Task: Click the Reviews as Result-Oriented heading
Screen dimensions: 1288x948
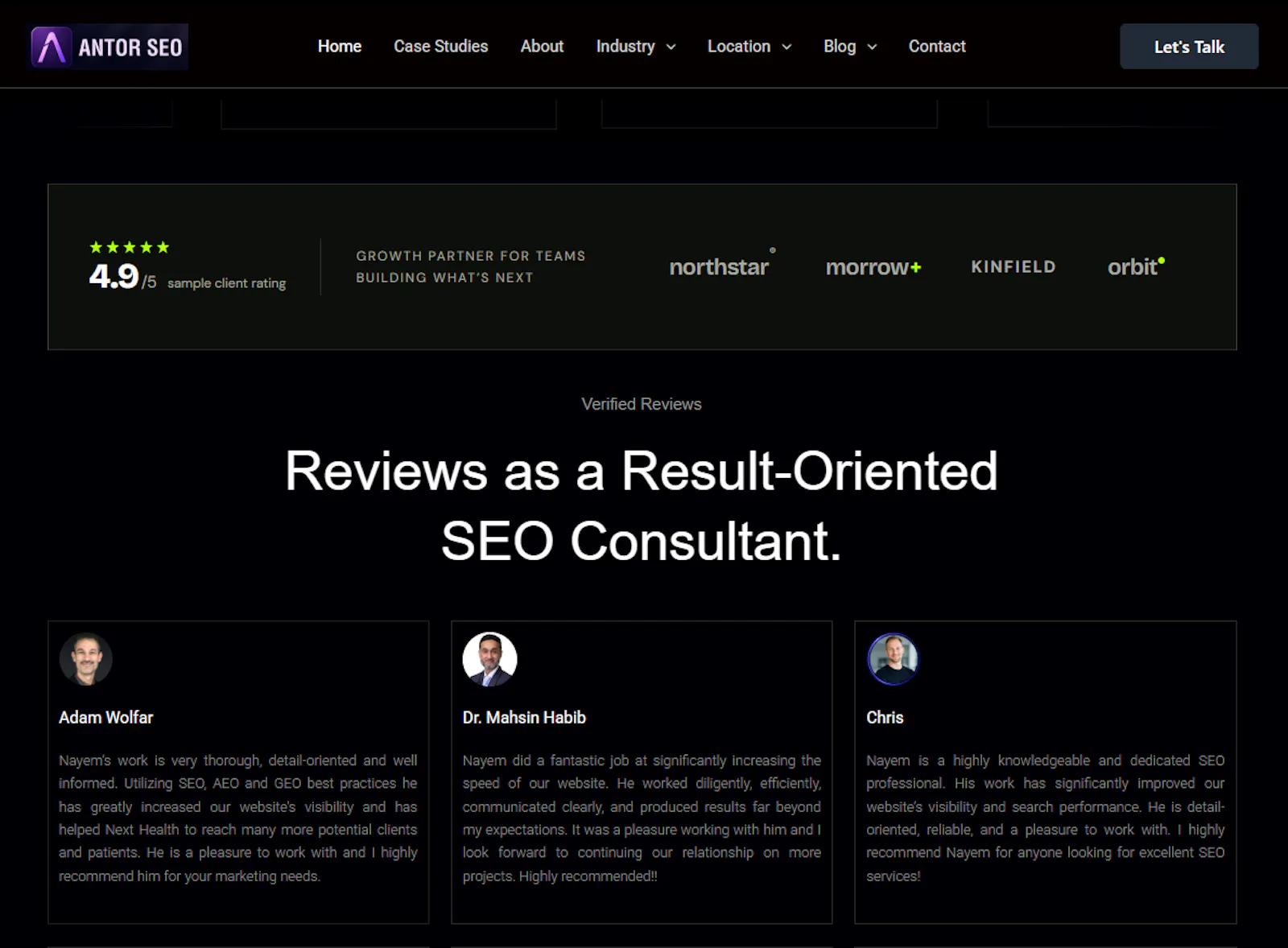Action: point(642,505)
